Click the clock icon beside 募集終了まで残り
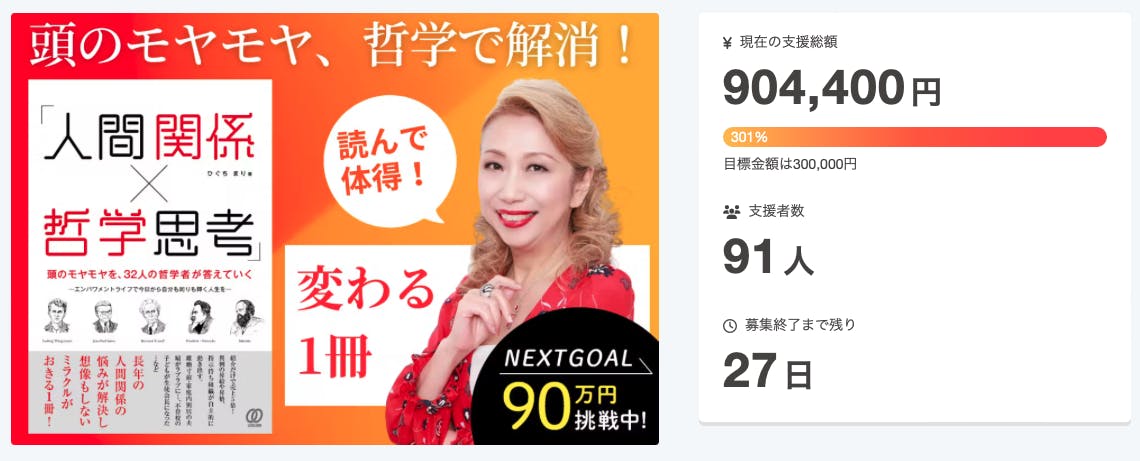Screen dimensions: 1140x461 pos(730,326)
